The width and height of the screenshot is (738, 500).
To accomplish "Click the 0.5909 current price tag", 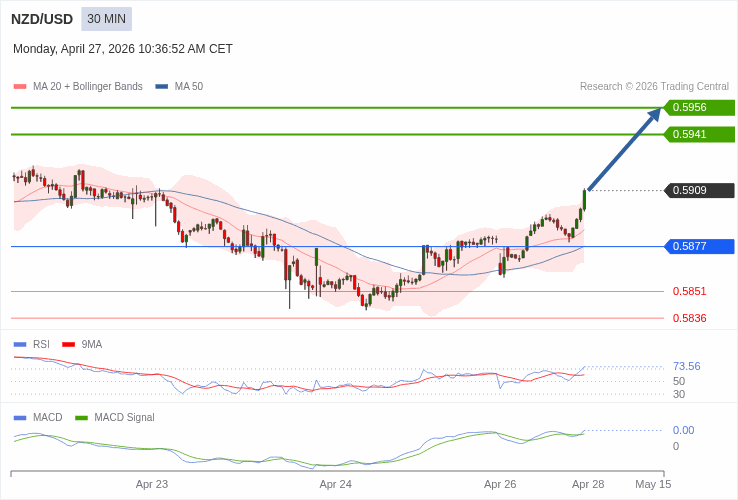I will 699,190.
